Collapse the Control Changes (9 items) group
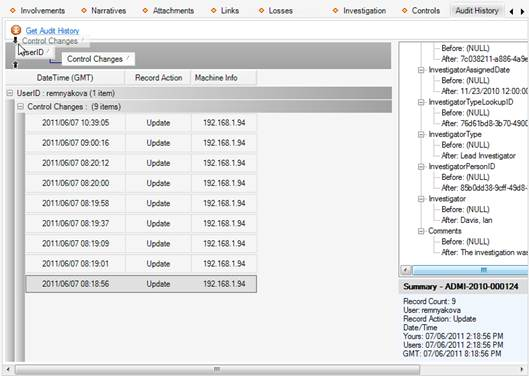 pyautogui.click(x=21, y=107)
